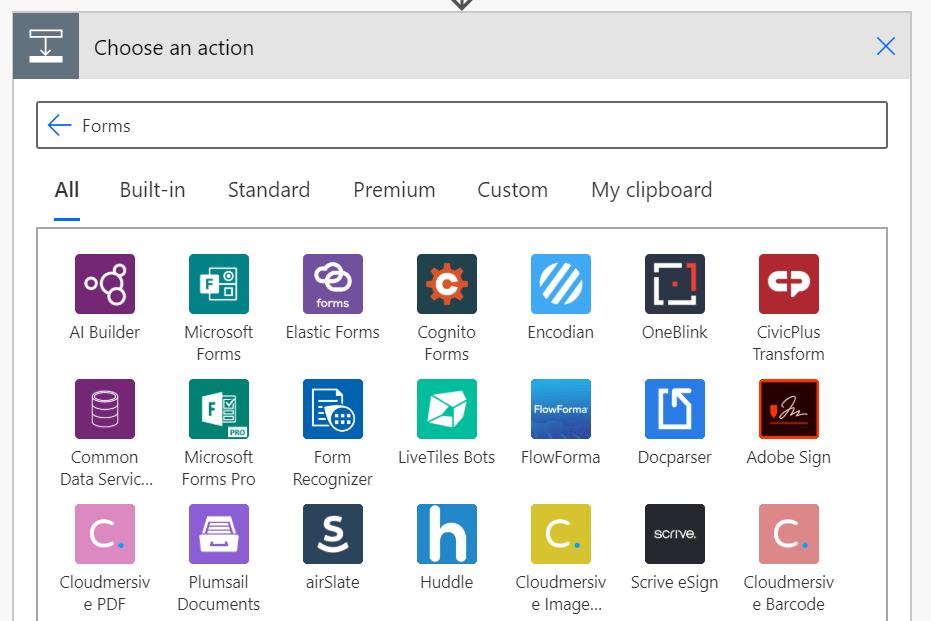Viewport: 931px width, 621px height.
Task: Select the Encodian connector
Action: point(560,284)
